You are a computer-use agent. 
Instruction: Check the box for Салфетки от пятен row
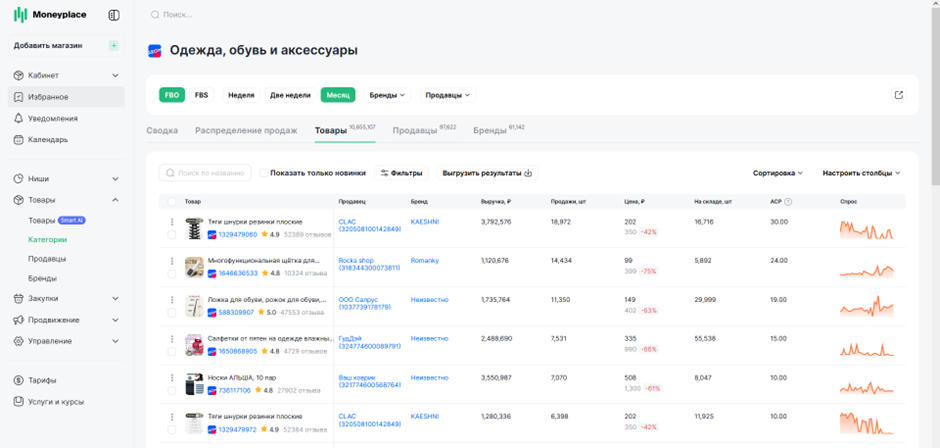point(172,351)
